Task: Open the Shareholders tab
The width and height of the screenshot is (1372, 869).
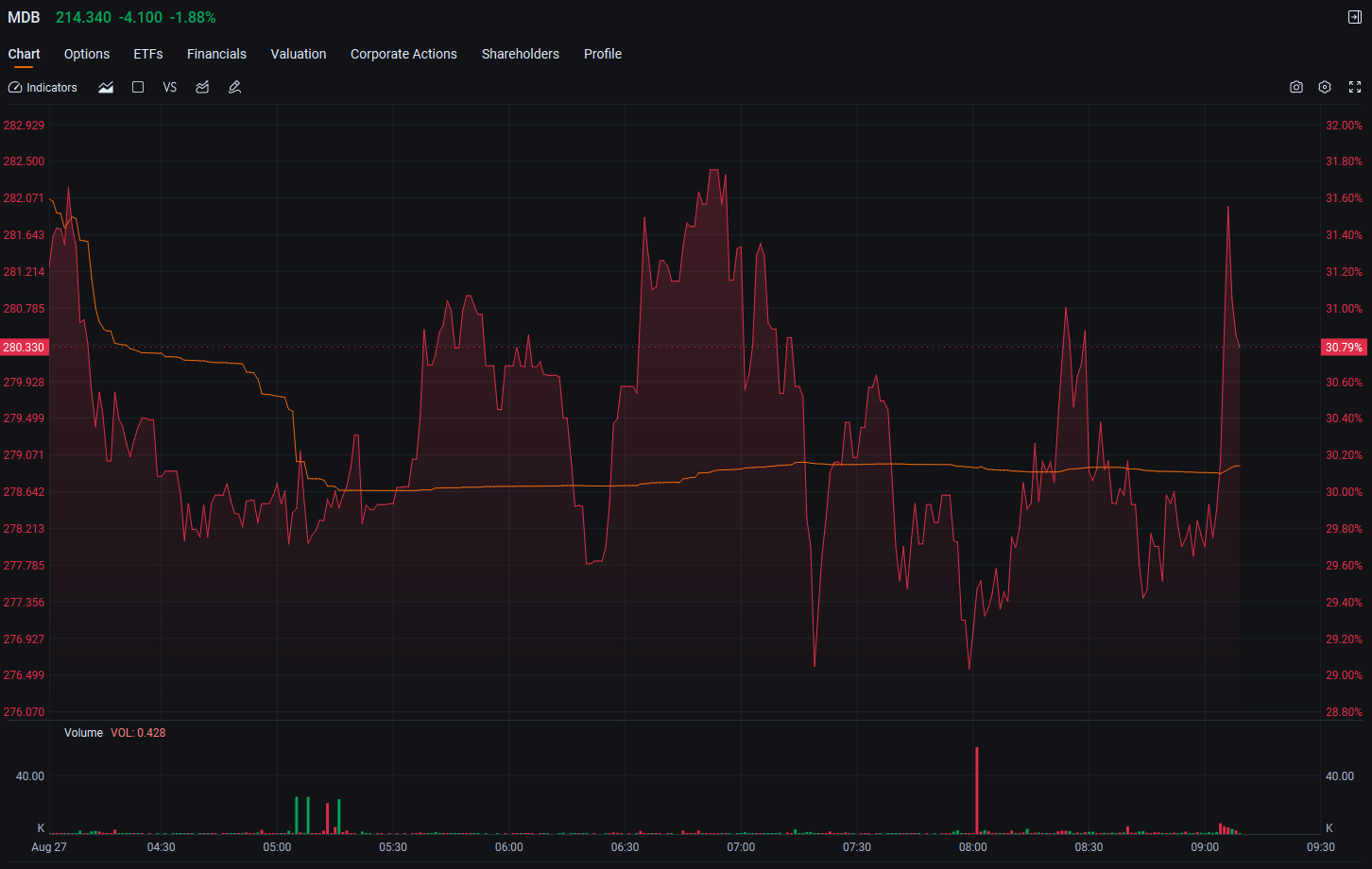Action: click(521, 54)
